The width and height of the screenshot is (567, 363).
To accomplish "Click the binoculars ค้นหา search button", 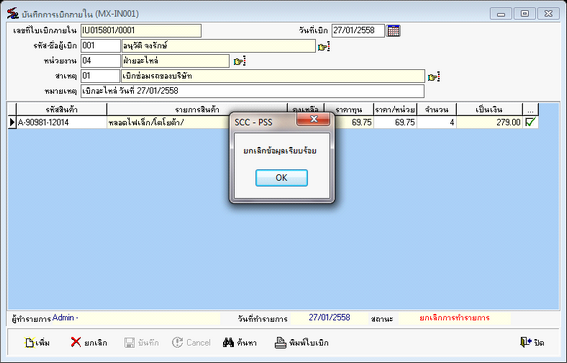I will click(239, 342).
